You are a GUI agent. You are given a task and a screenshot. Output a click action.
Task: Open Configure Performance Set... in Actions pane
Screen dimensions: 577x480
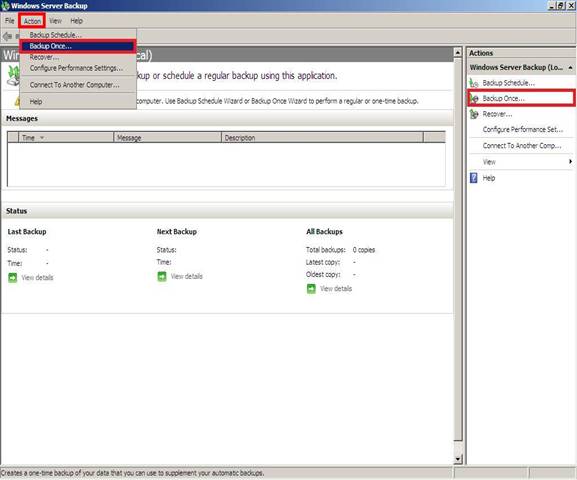point(523,130)
